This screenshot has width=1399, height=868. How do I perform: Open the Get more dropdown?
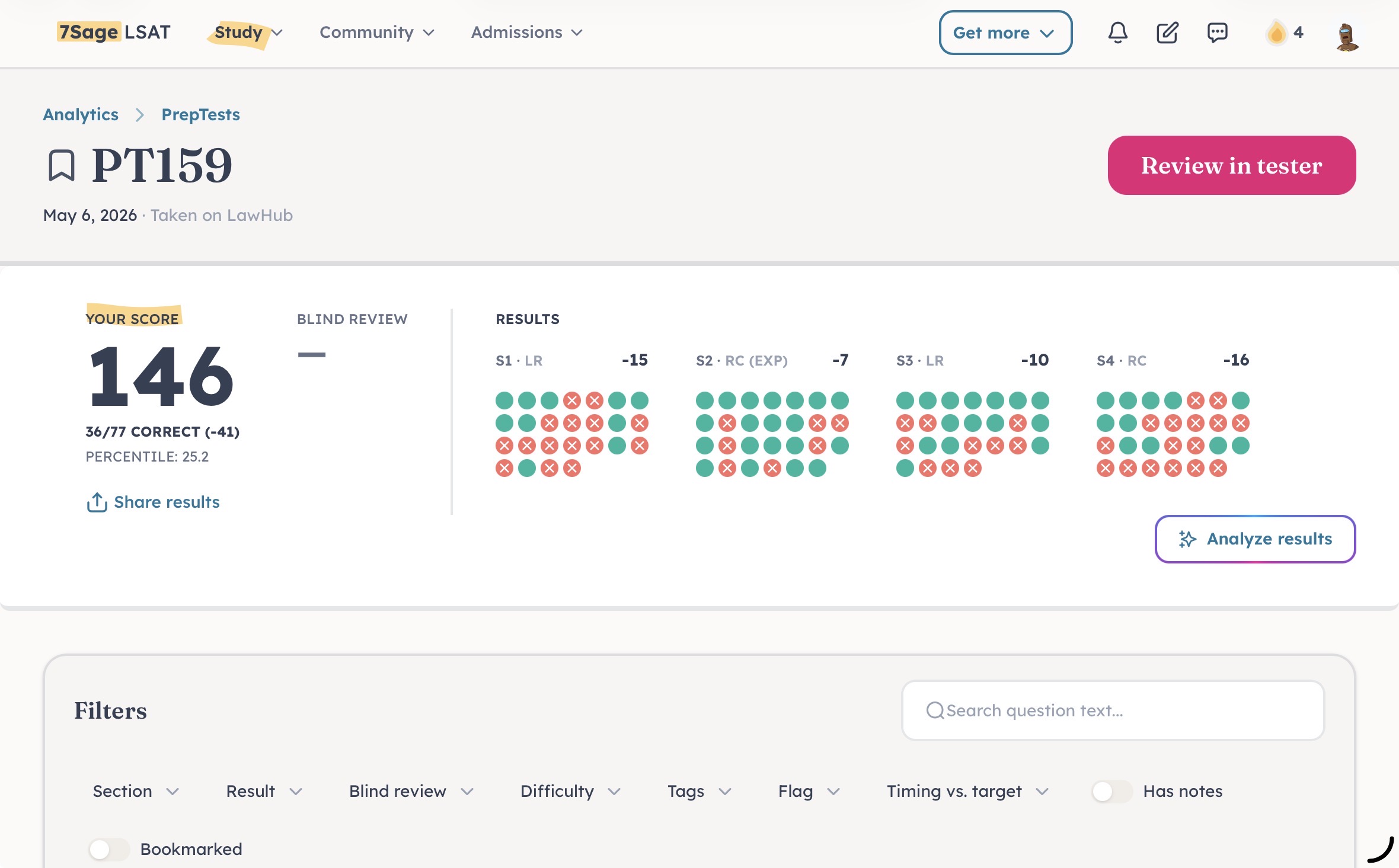point(1005,33)
